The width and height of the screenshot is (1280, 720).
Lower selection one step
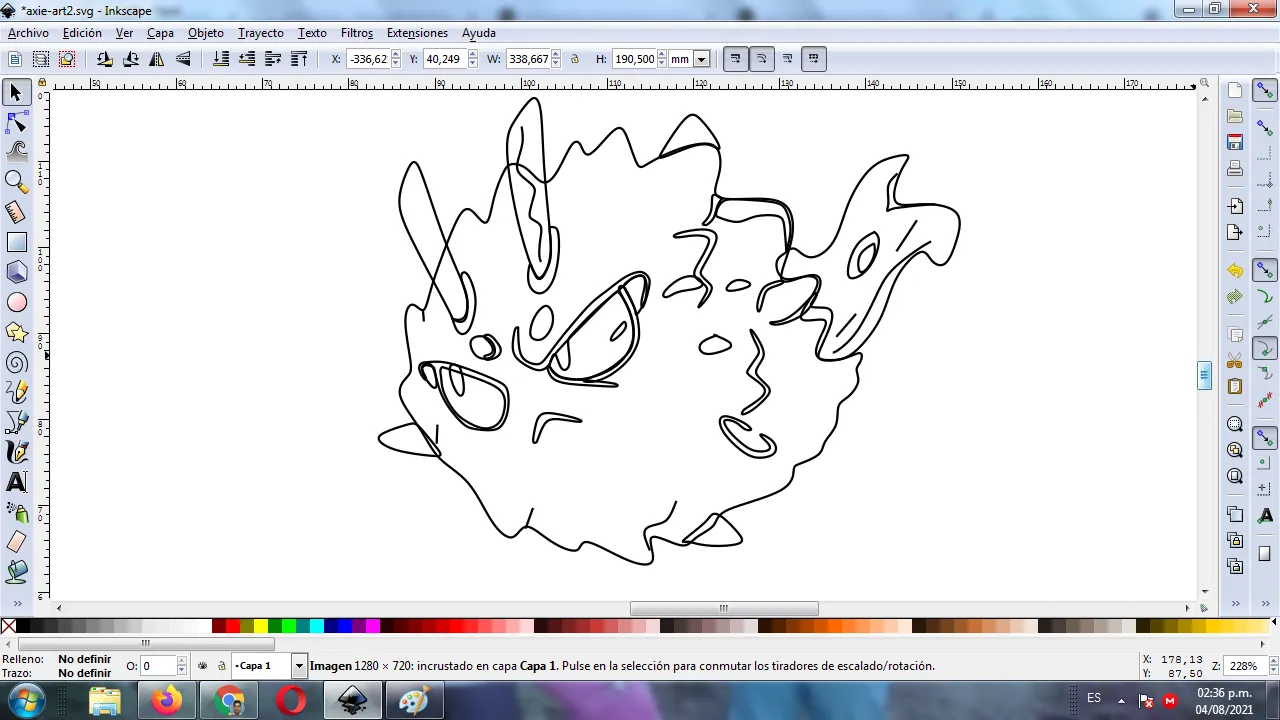(247, 59)
